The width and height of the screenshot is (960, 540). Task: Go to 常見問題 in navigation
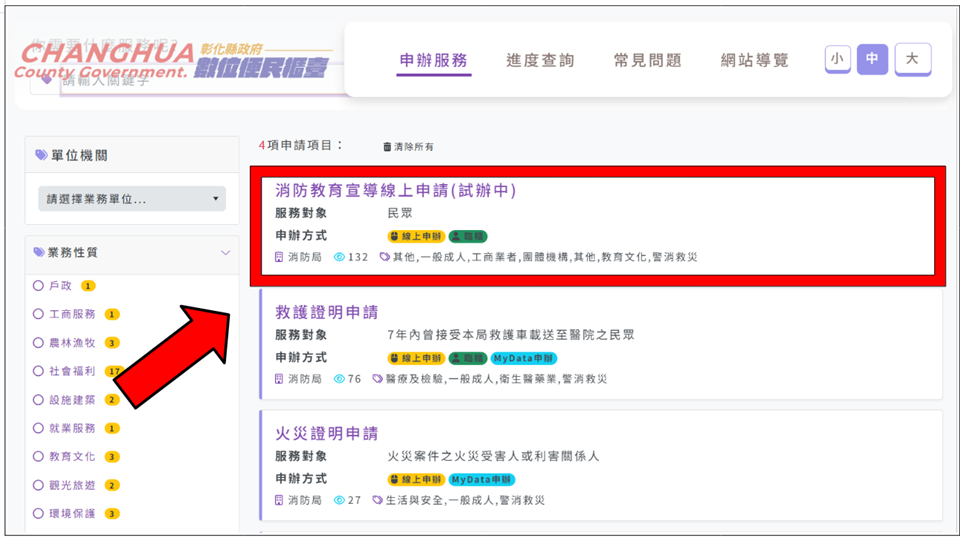[x=647, y=60]
